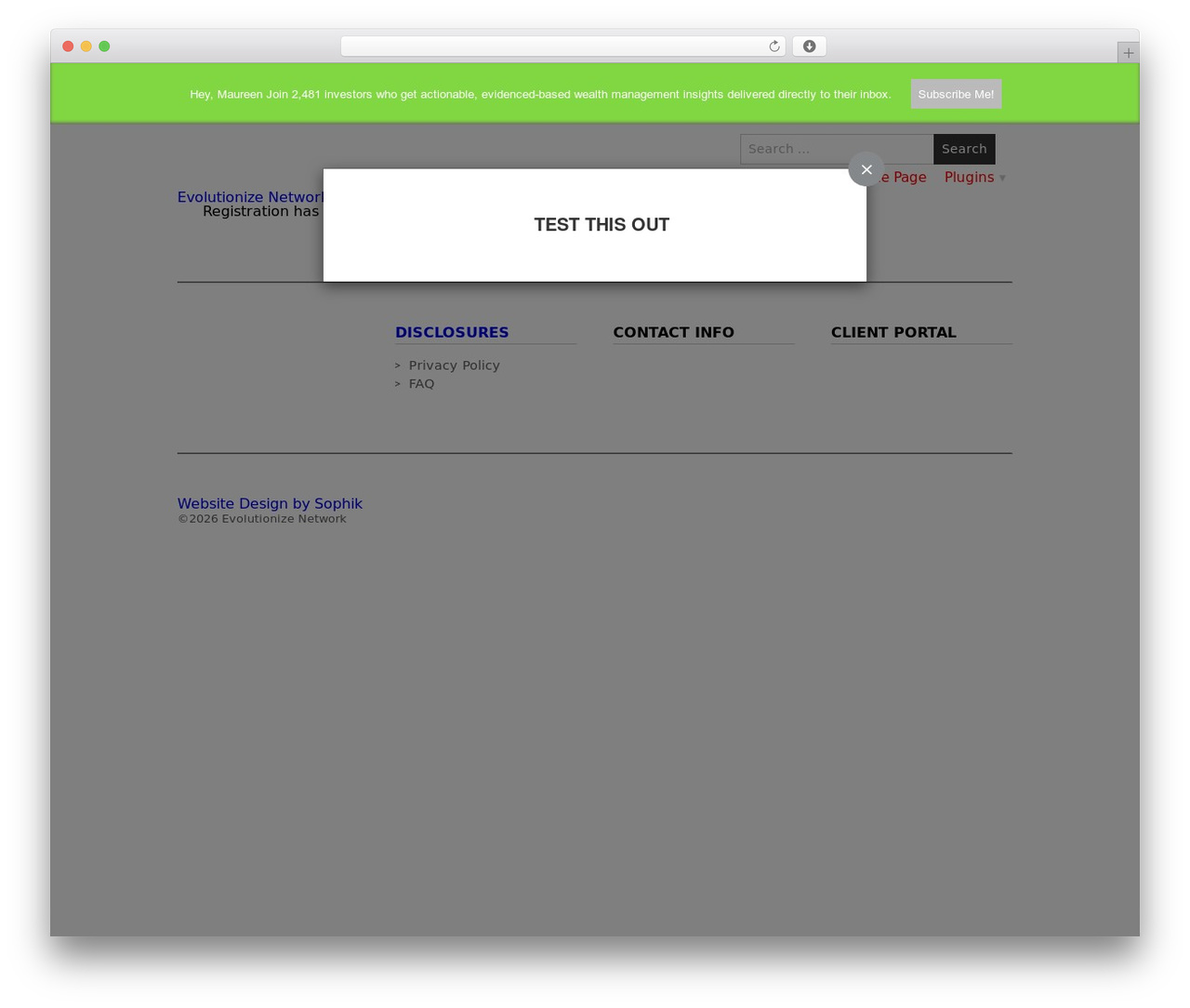Click the TEST THIS OUT popup title
The height and width of the screenshot is (1008, 1190).
pos(602,224)
